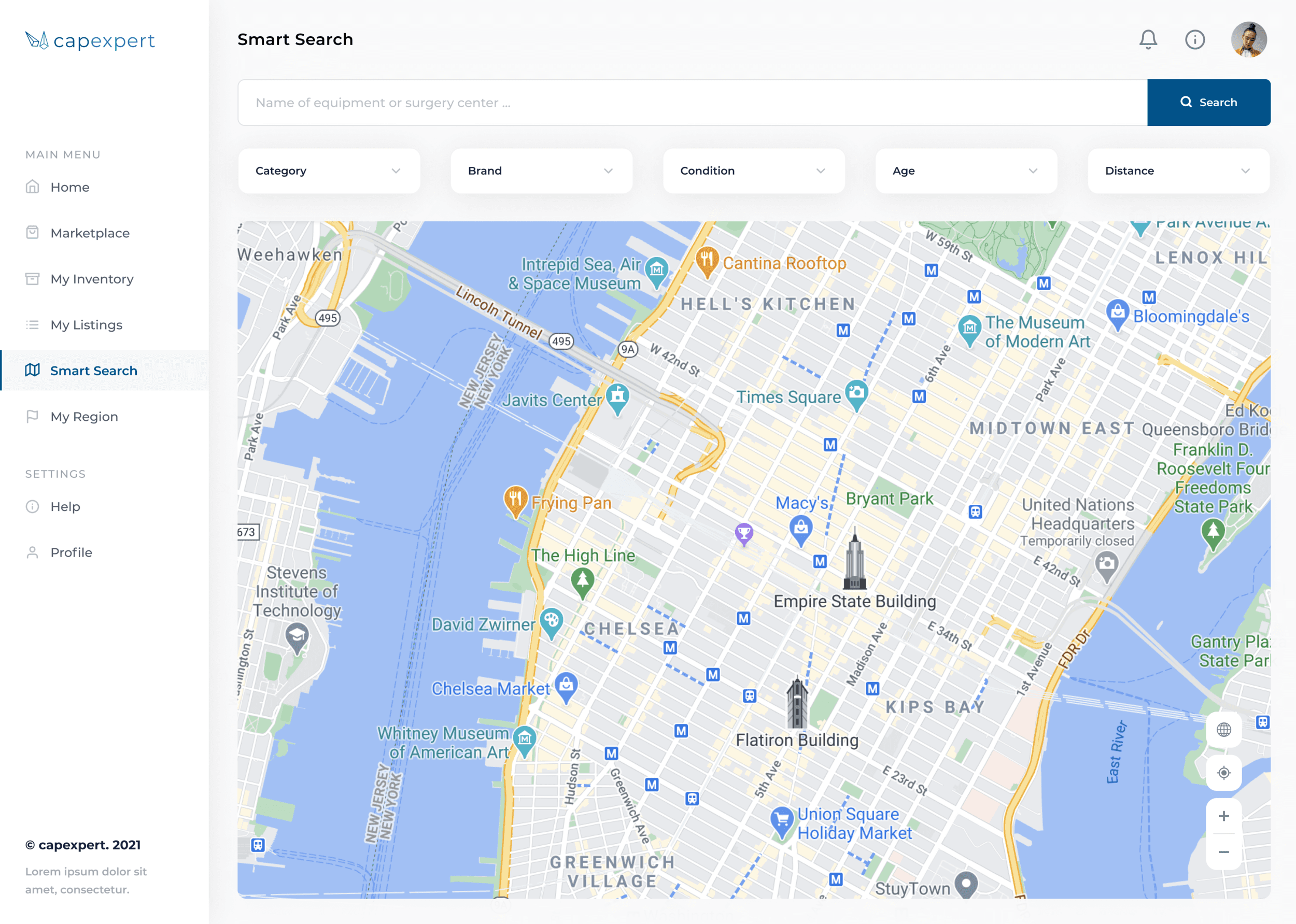
Task: Select My Region in the sidebar
Action: tap(83, 417)
